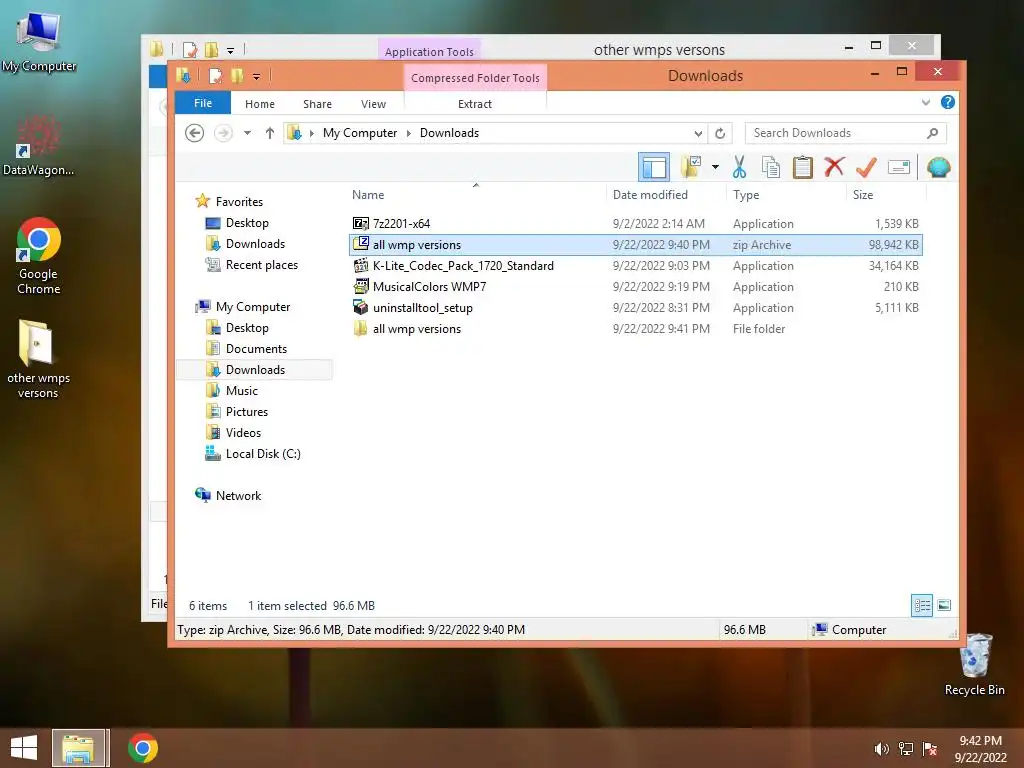Image resolution: width=1024 pixels, height=768 pixels.
Task: Open the File tab in Downloads window
Action: (x=202, y=103)
